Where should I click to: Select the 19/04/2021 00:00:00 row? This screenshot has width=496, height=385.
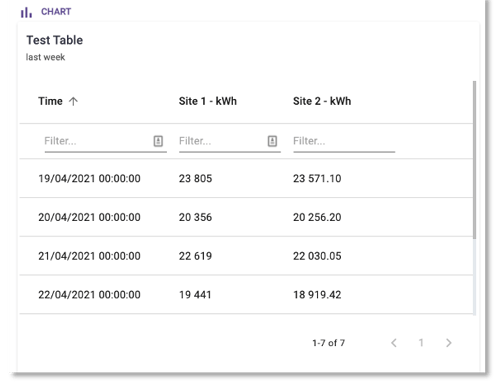[x=246, y=178]
